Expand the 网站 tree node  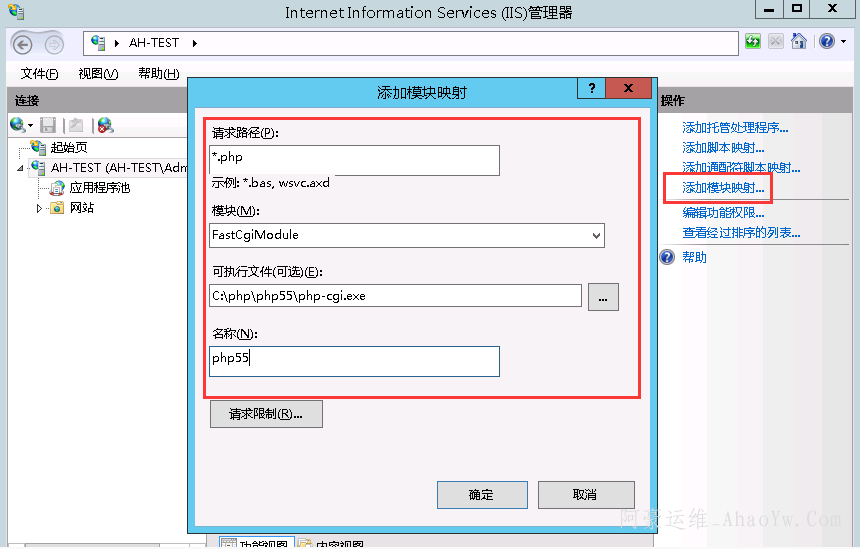click(40, 208)
